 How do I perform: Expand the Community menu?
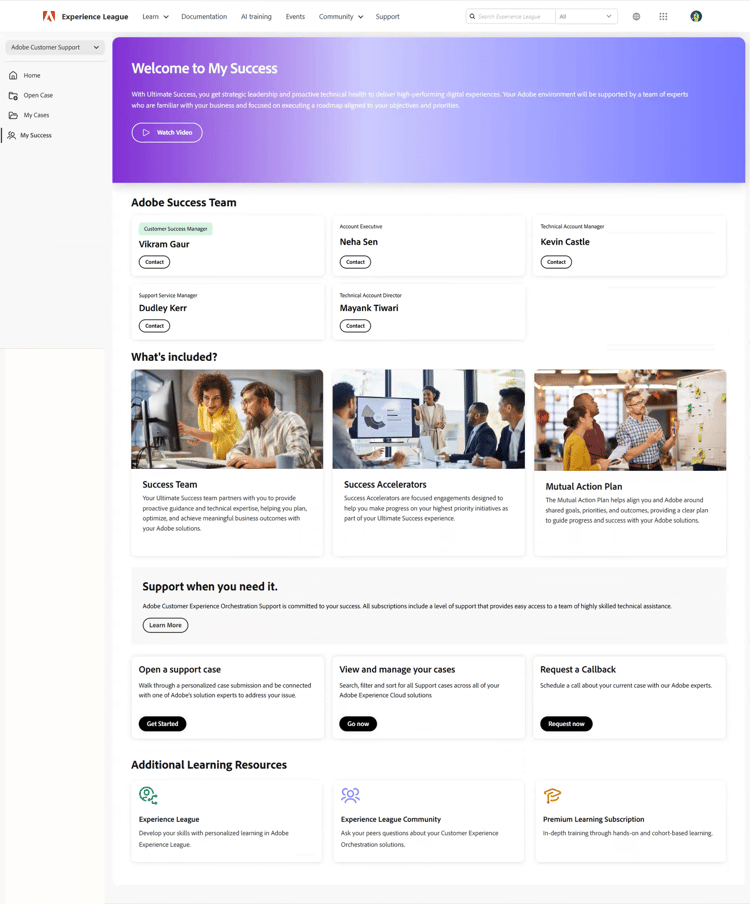[341, 17]
